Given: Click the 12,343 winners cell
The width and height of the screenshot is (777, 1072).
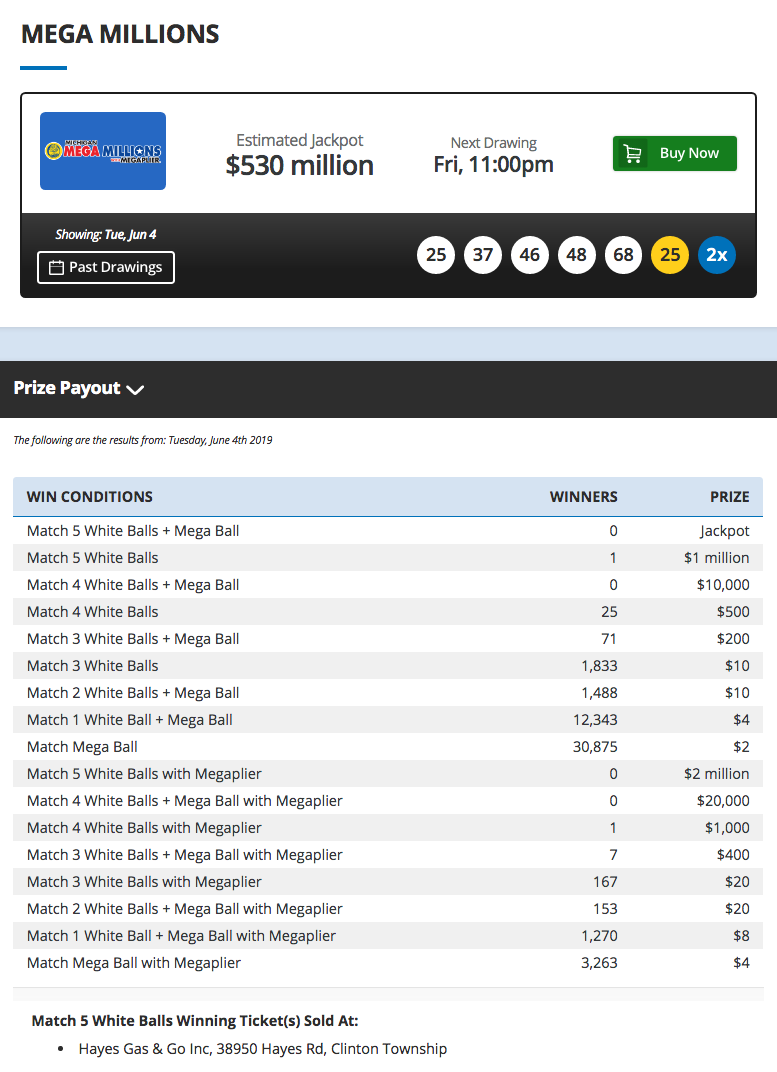Looking at the screenshot, I should 595,720.
